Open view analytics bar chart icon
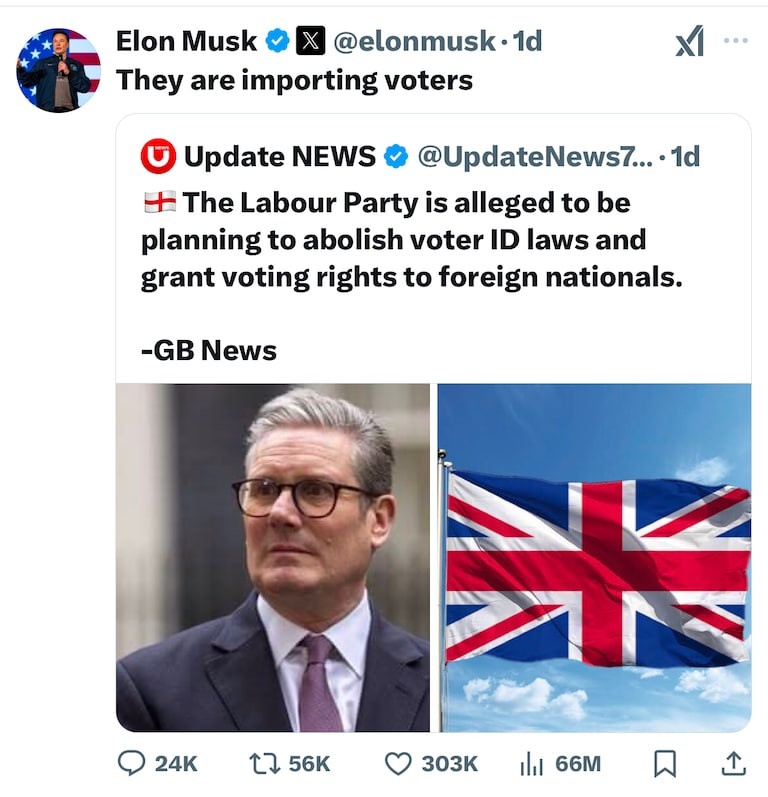Screen dimensions: 768x797 tap(531, 763)
